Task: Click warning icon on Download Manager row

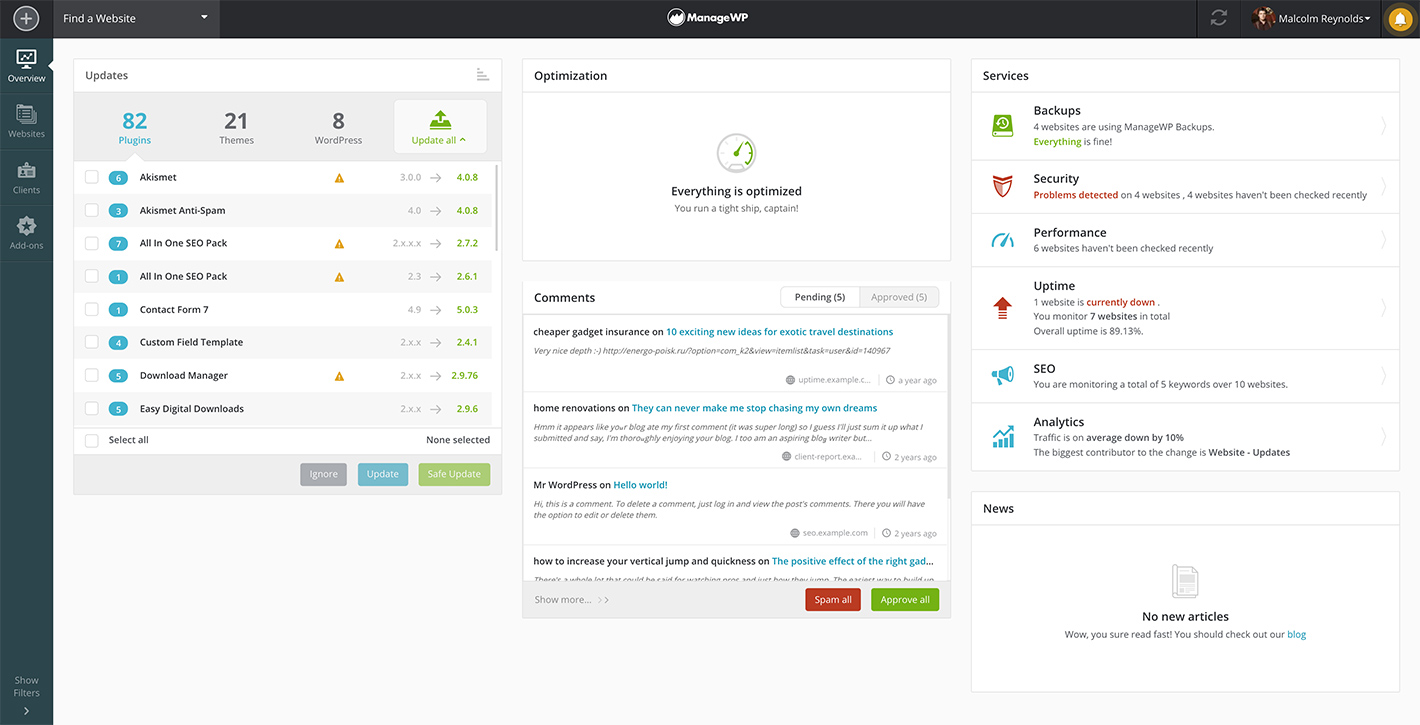Action: pos(339,376)
